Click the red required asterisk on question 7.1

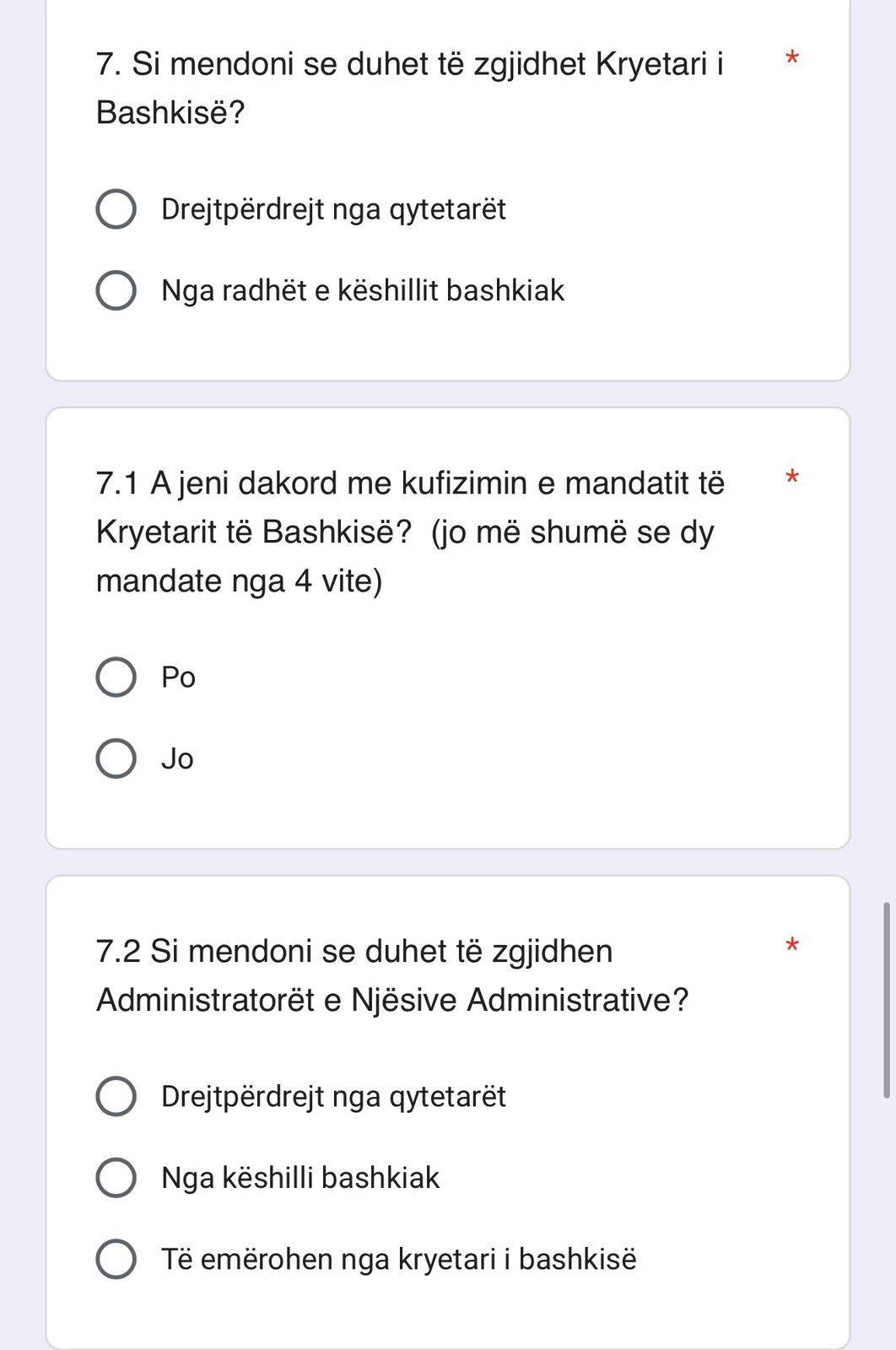[791, 478]
